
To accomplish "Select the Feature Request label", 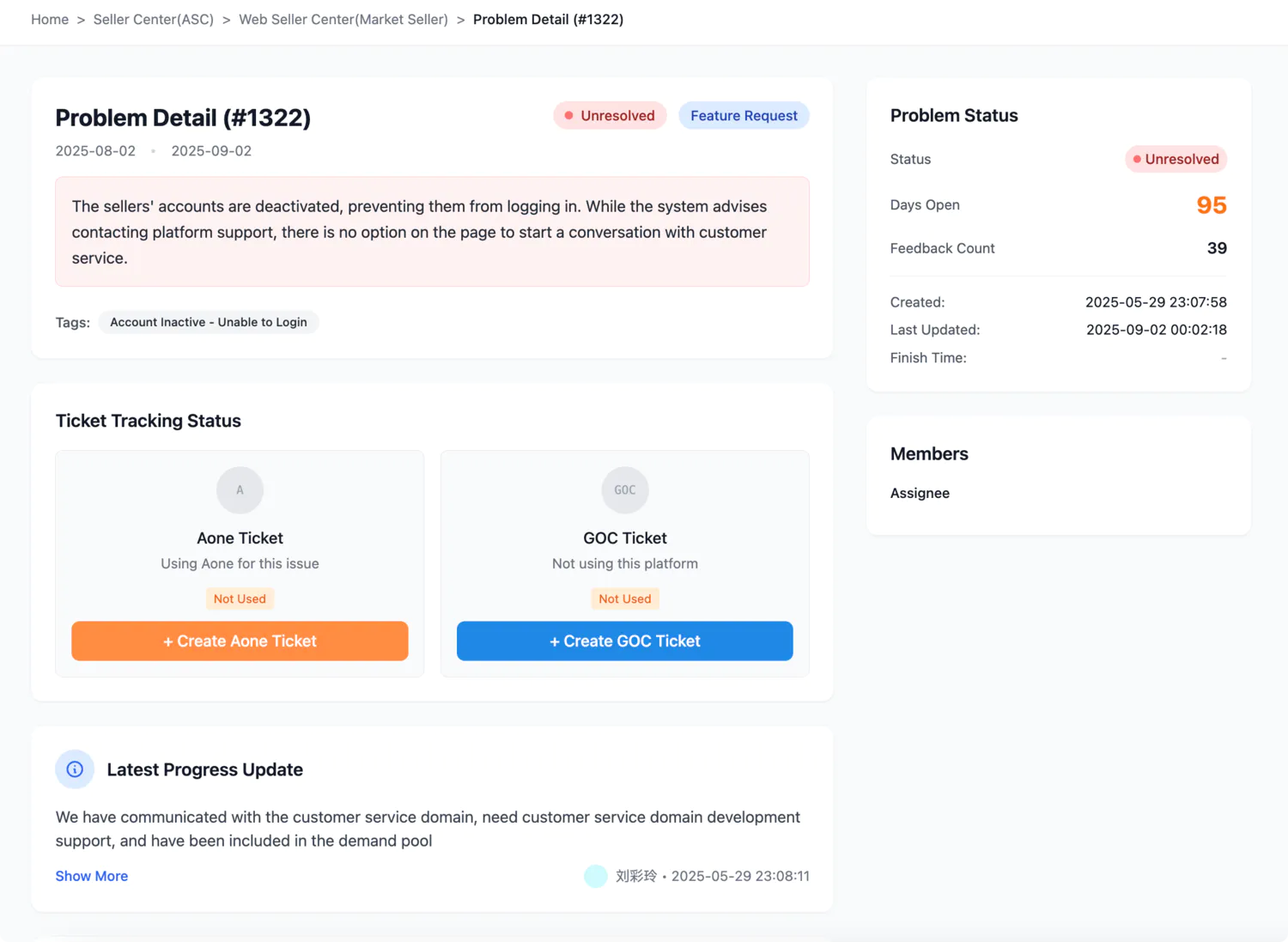I will (x=744, y=116).
